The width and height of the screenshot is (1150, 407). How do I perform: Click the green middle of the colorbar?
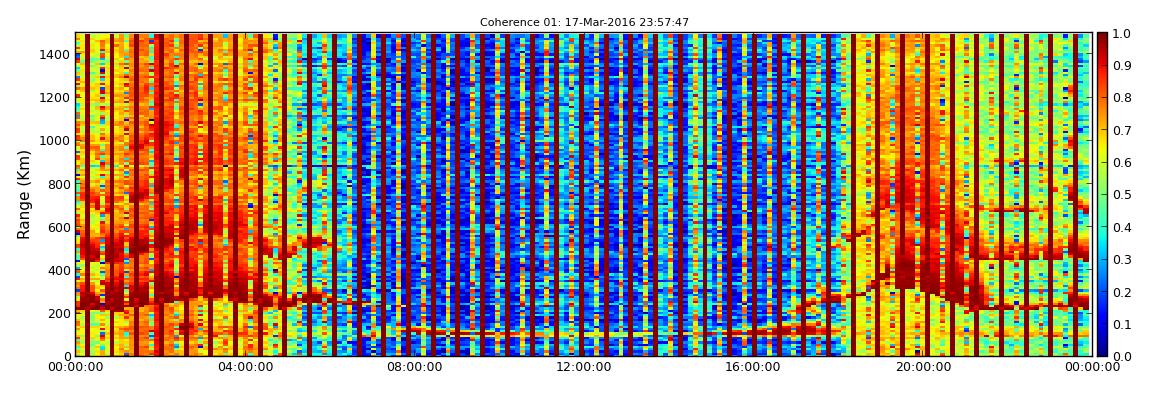tap(1102, 194)
